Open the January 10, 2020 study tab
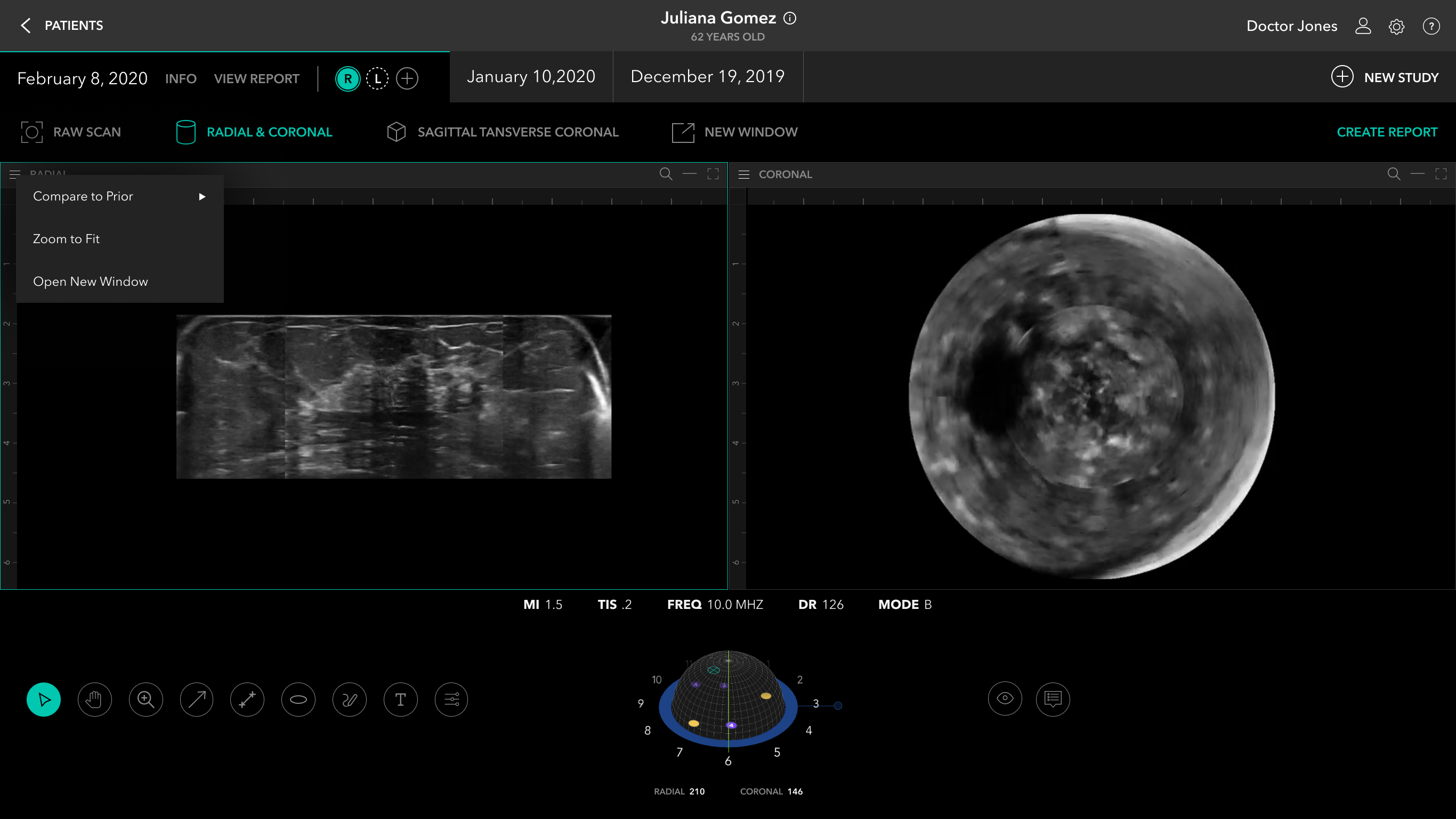The width and height of the screenshot is (1456, 819). coord(531,76)
